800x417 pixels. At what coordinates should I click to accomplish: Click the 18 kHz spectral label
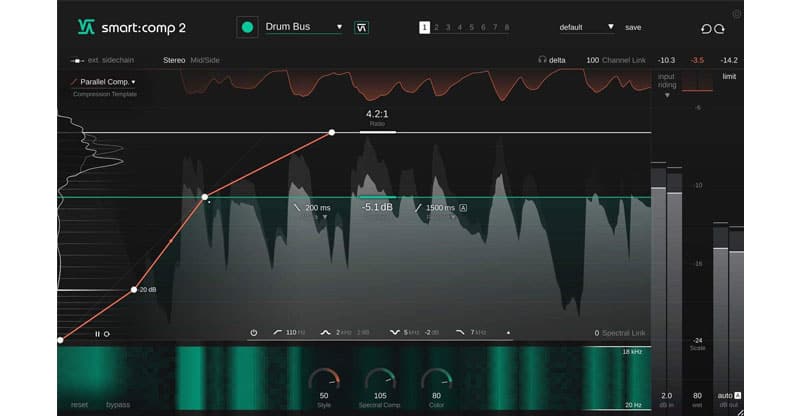(632, 352)
